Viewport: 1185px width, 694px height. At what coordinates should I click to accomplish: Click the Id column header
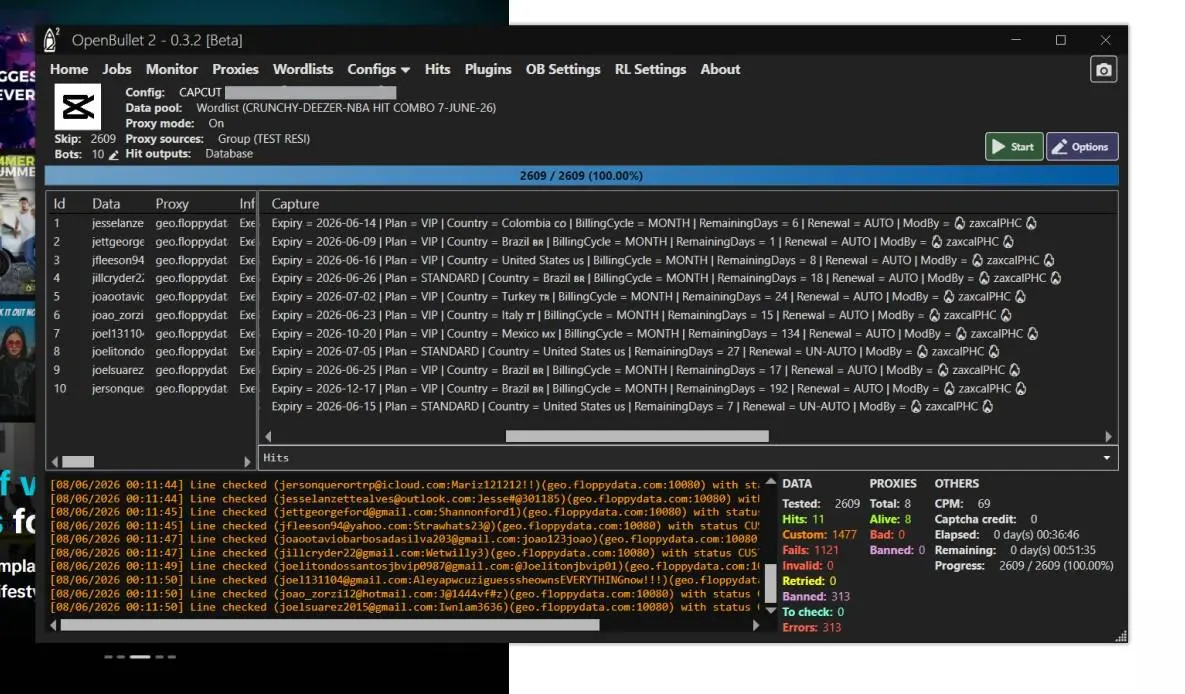coord(59,204)
